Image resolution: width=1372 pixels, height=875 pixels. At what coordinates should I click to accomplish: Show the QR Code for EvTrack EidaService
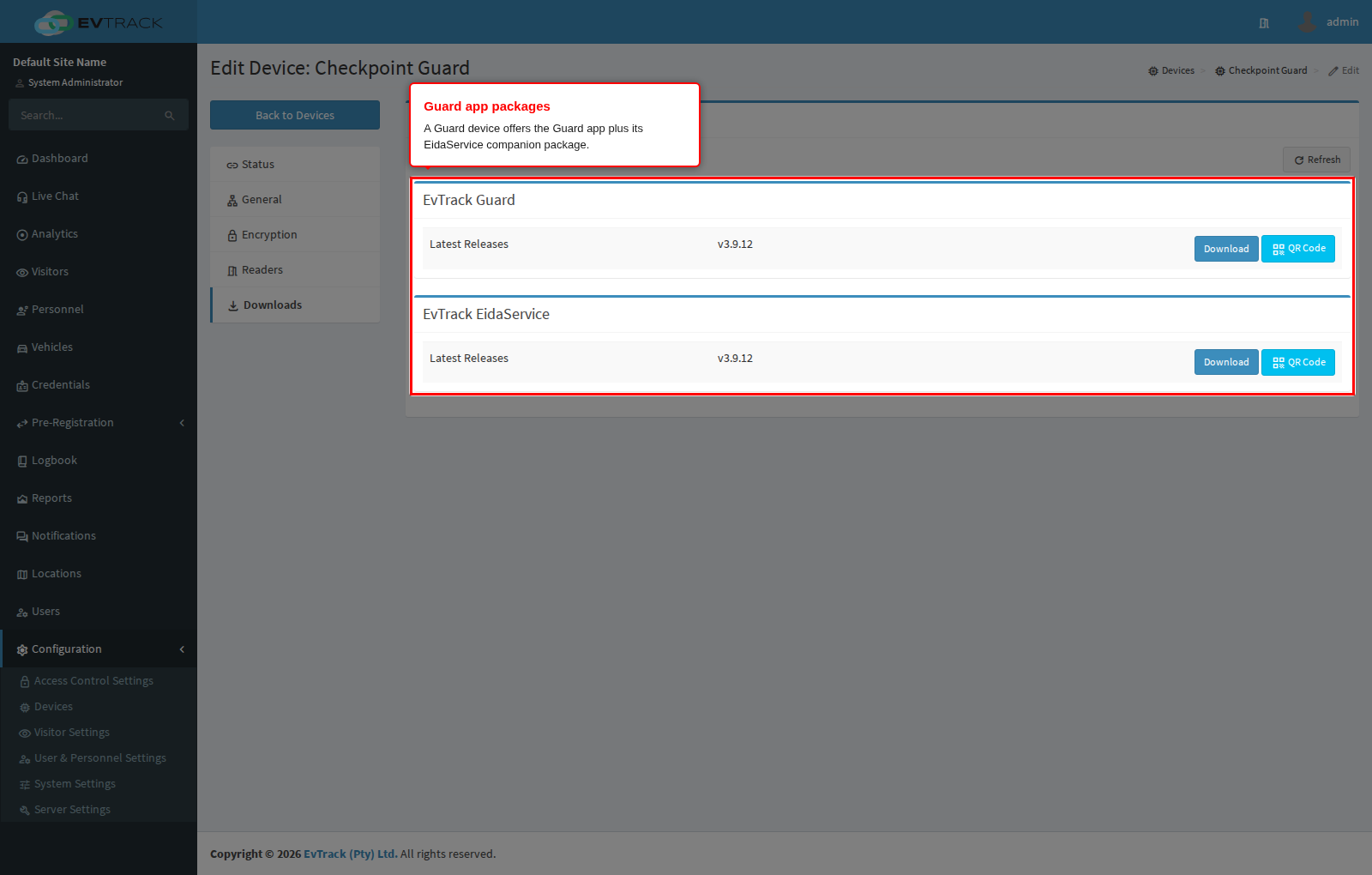tap(1298, 362)
